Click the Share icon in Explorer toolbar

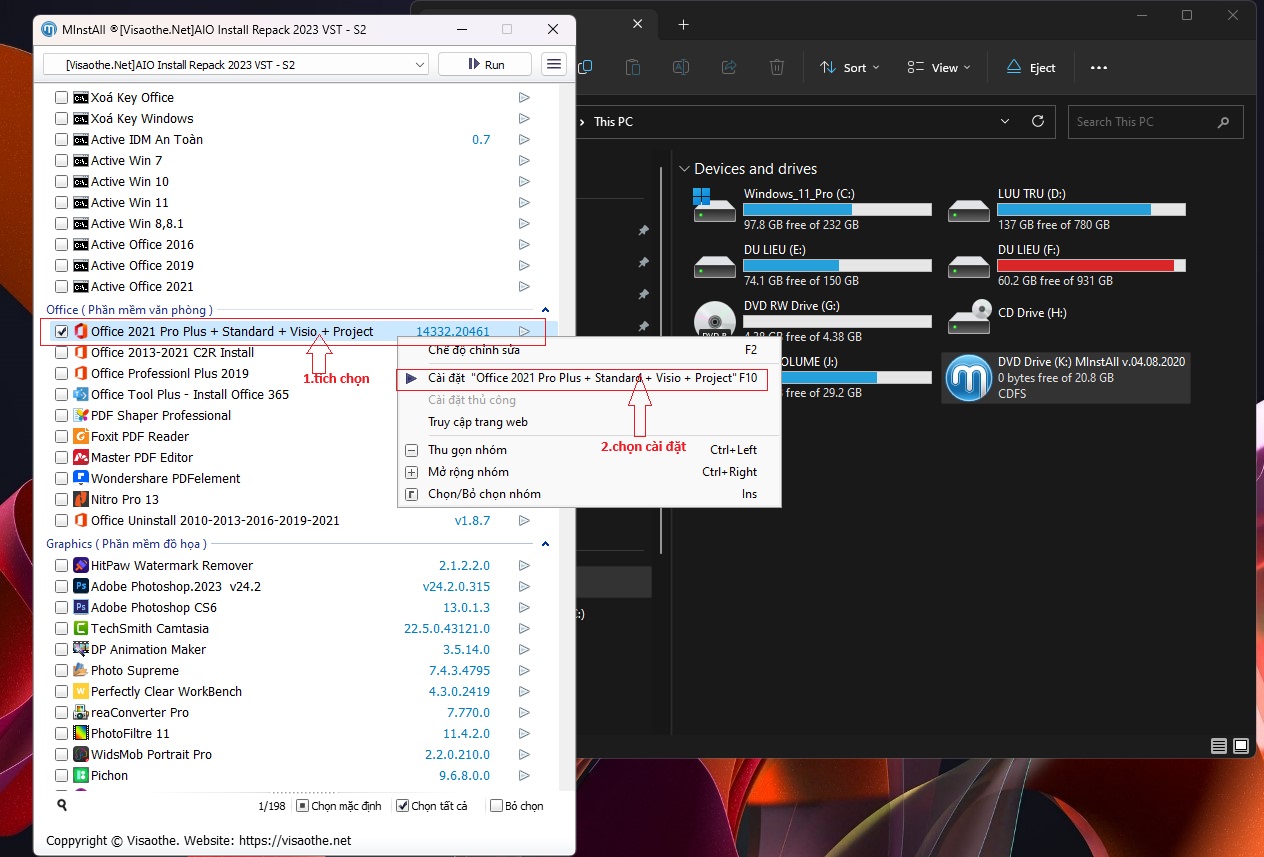729,68
